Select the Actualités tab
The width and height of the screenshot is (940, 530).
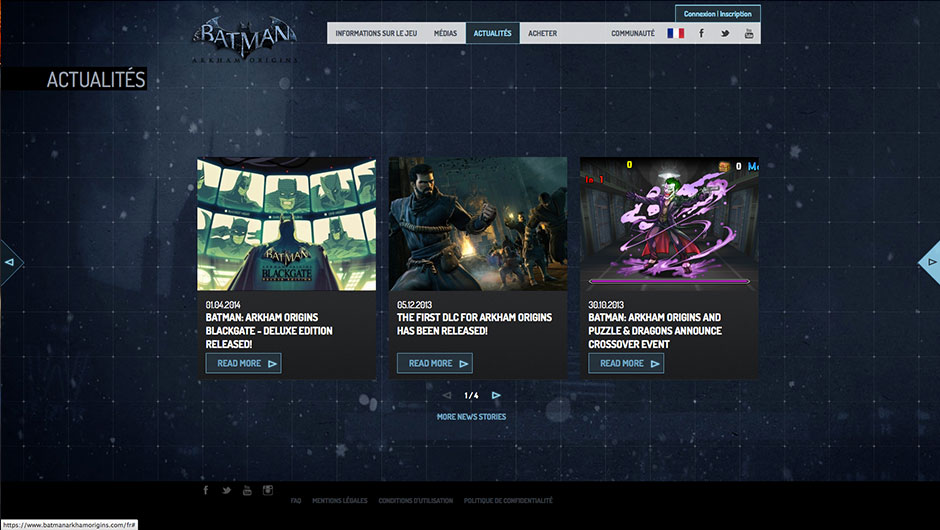pos(493,34)
